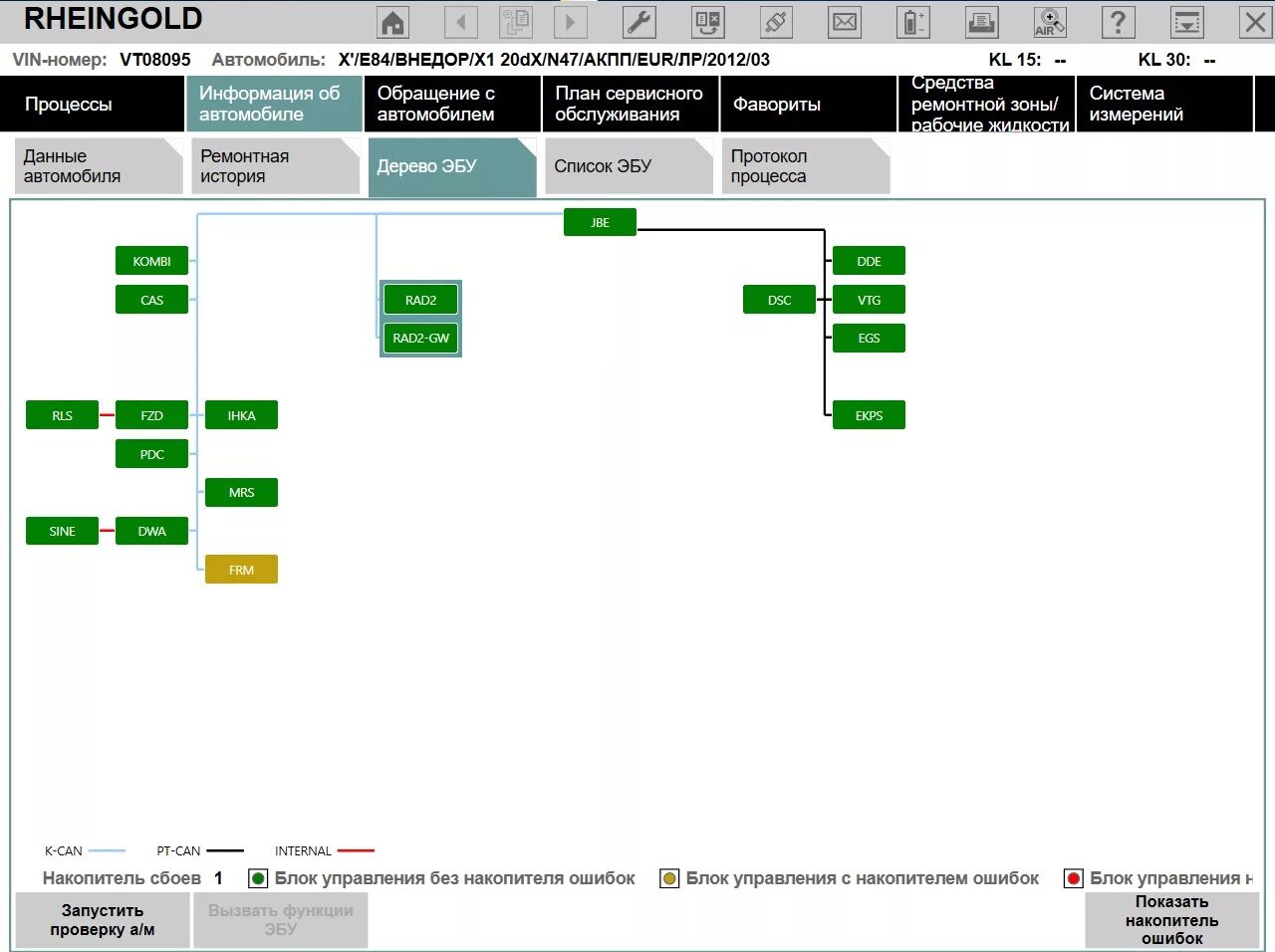
Task: Select the RLS control unit
Action: point(62,415)
